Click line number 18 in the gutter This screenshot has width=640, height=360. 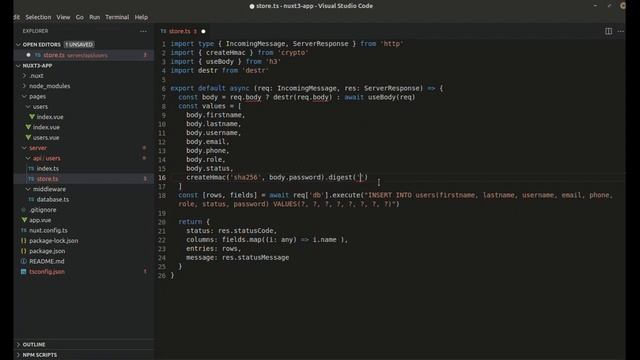point(162,196)
